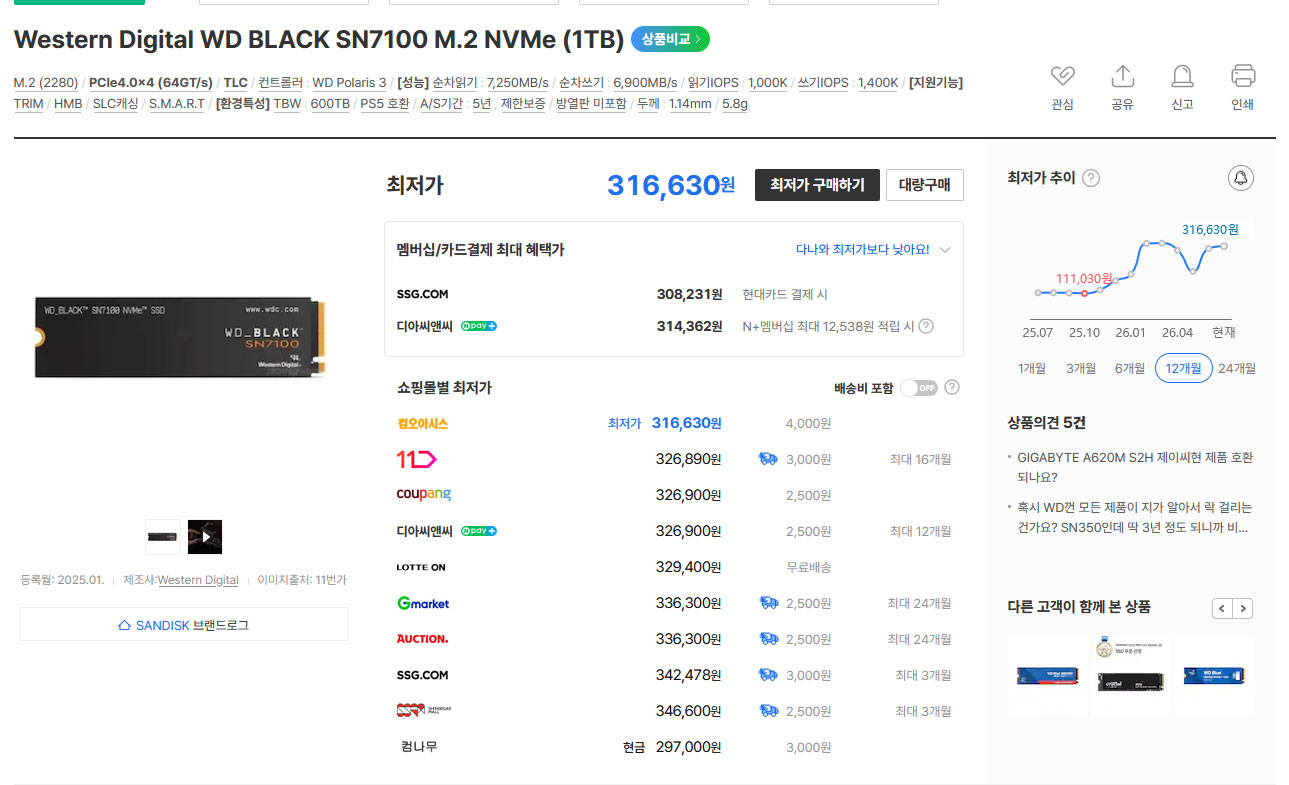The image size is (1289, 785).
Task: Open the help icon beside 최저가 추이
Action: tap(1091, 178)
